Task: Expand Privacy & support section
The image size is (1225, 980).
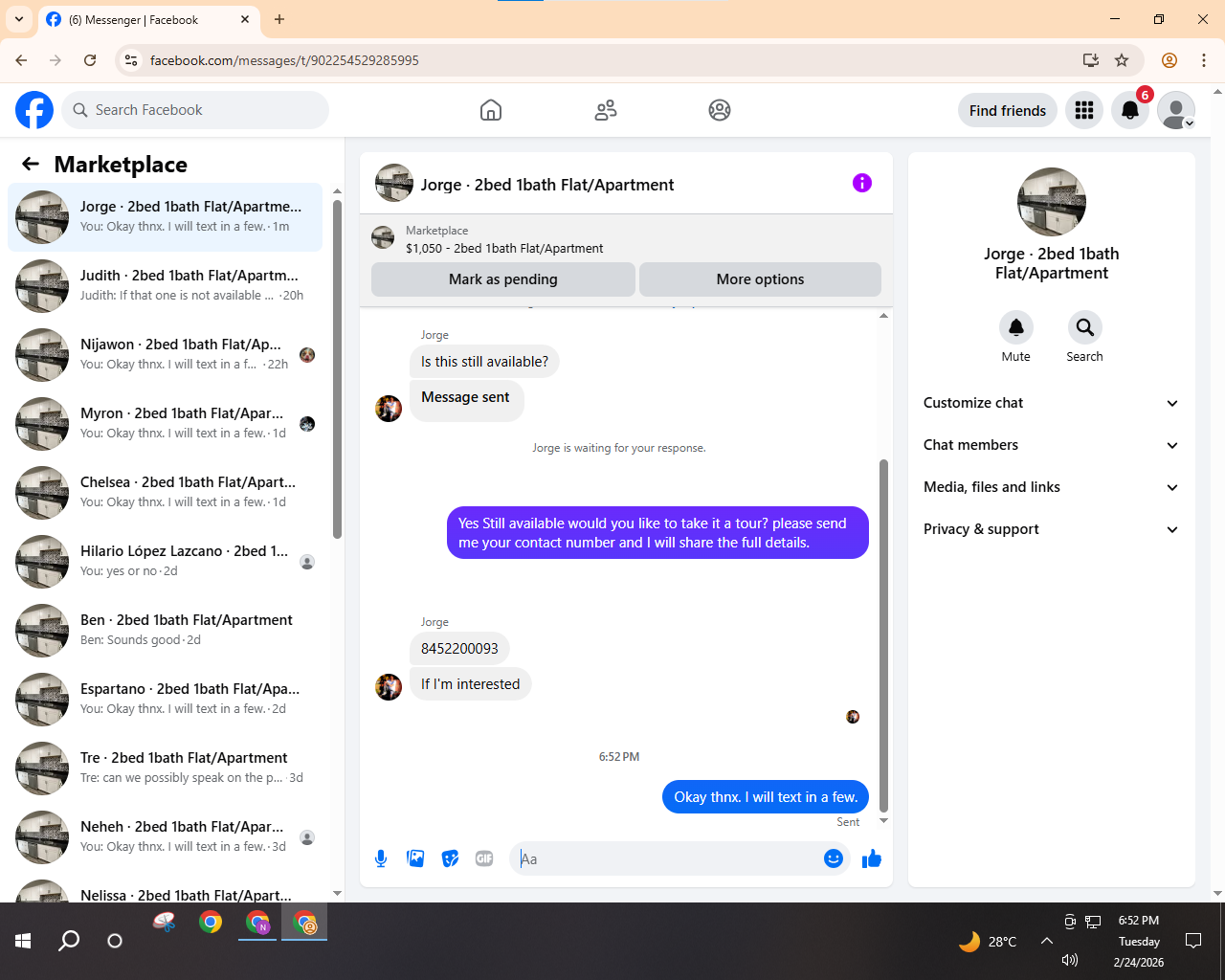Action: pos(1051,529)
